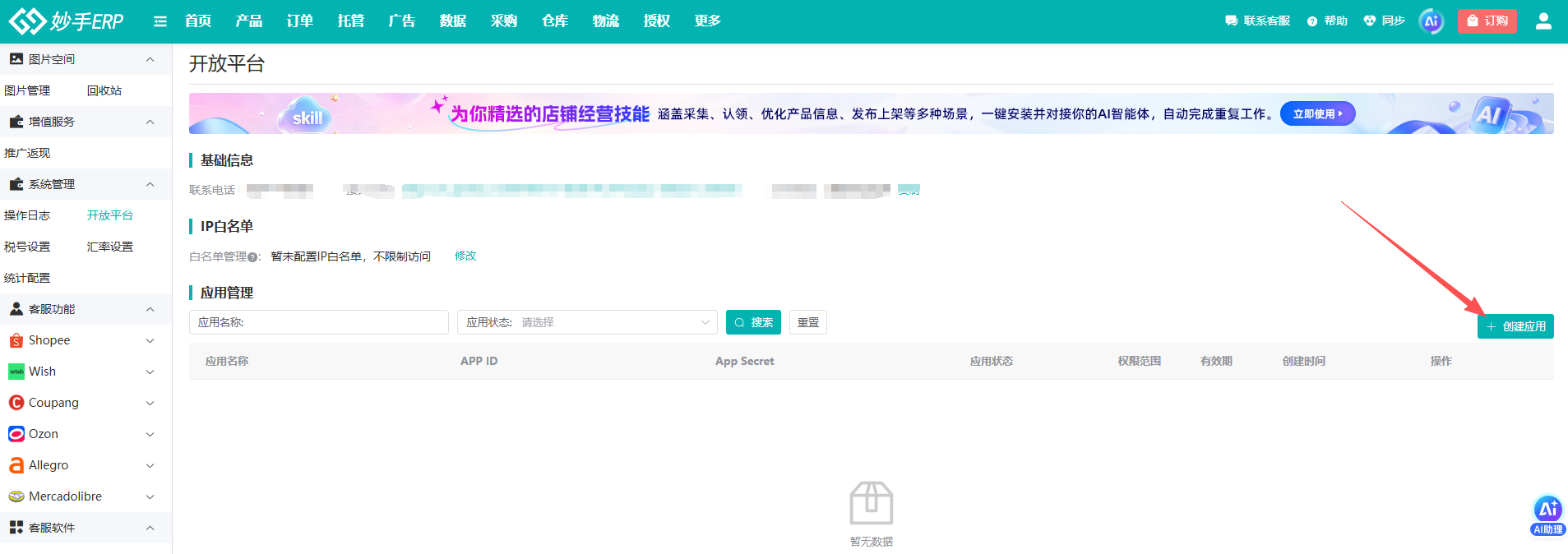Viewport: 1568px width, 554px height.
Task: Open the 产品 top menu
Action: [x=249, y=21]
